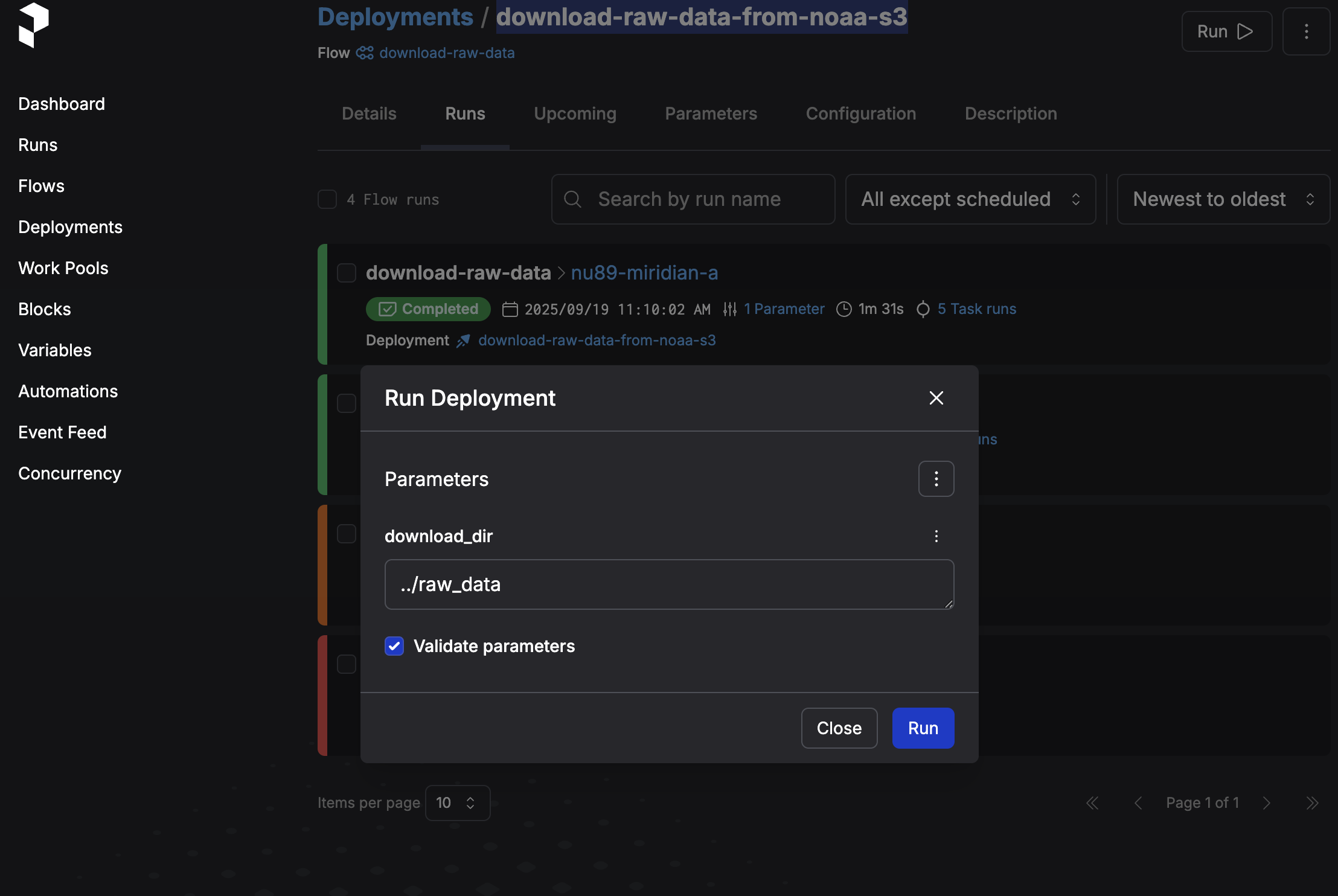
Task: Select the nu89-miridian-a run checkbox
Action: tap(347, 272)
